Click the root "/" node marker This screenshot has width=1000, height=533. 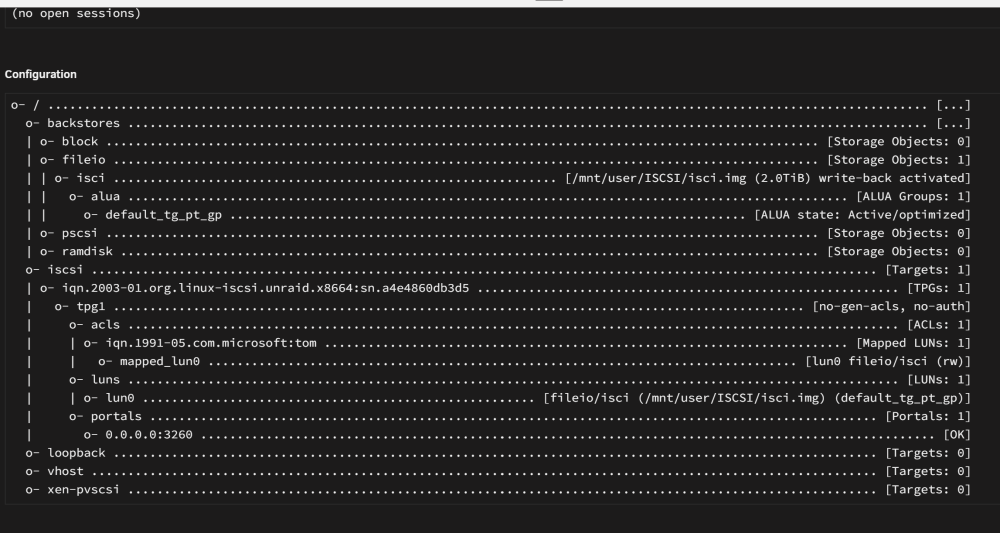(x=36, y=105)
